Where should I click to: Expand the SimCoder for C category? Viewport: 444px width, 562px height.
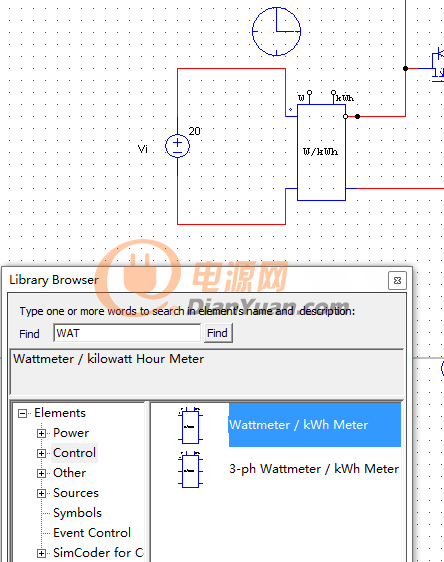pos(41,553)
